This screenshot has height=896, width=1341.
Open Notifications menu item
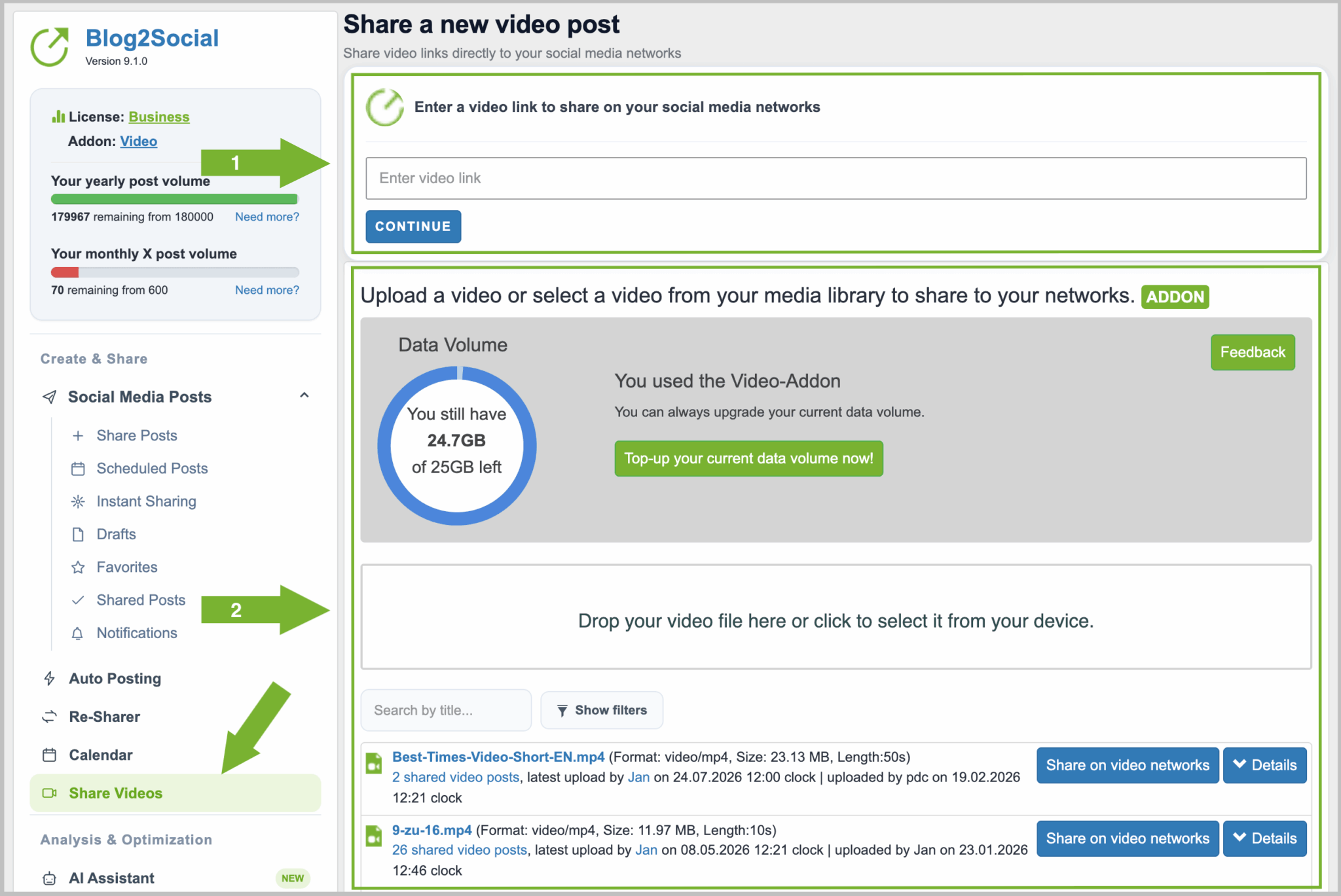point(137,633)
